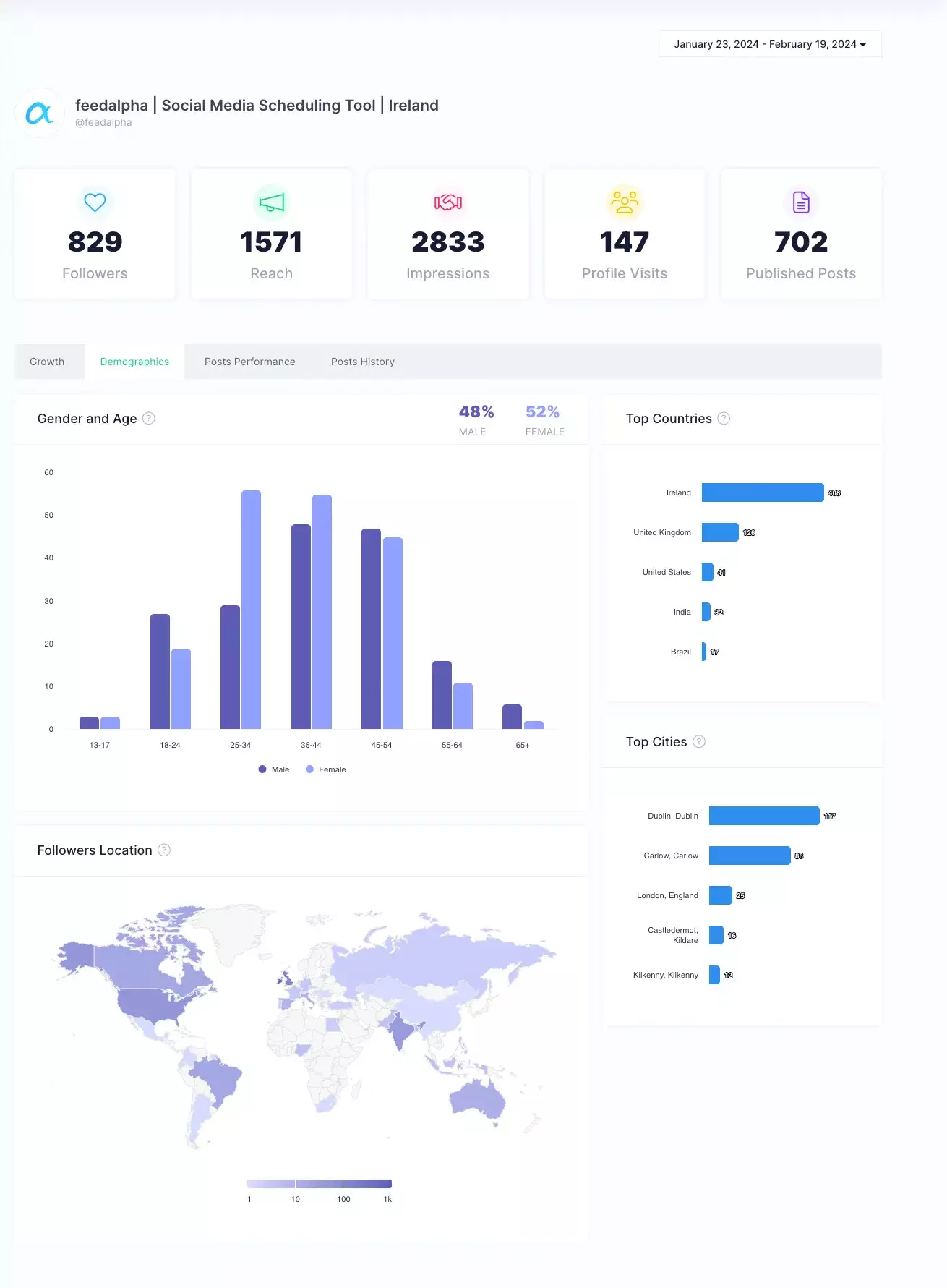Click Australia on the followers map
The width and height of the screenshot is (947, 1288).
pyautogui.click(x=477, y=1099)
